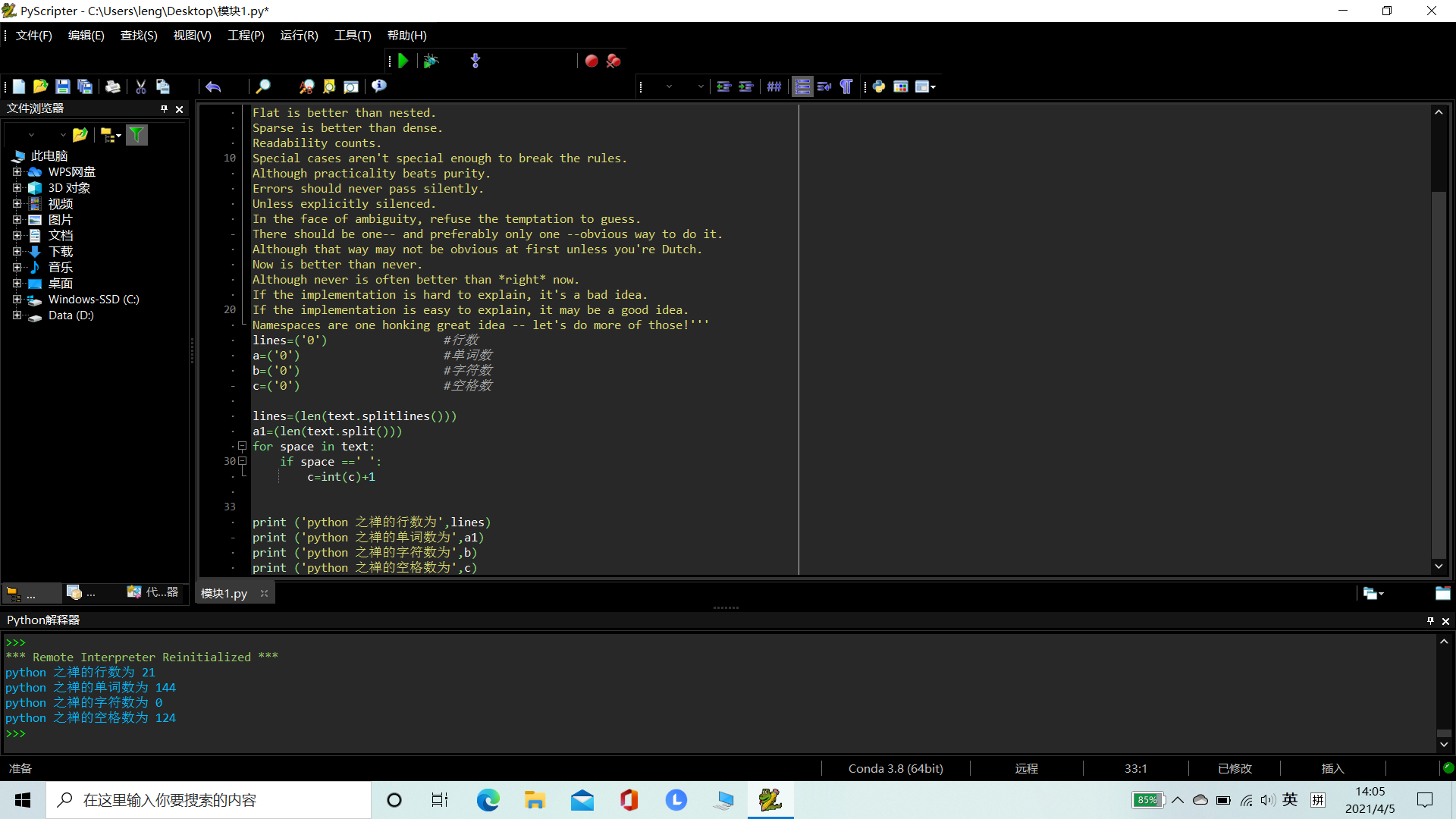The width and height of the screenshot is (1456, 819).
Task: Collapse the for-loop code fold marker
Action: [x=243, y=446]
